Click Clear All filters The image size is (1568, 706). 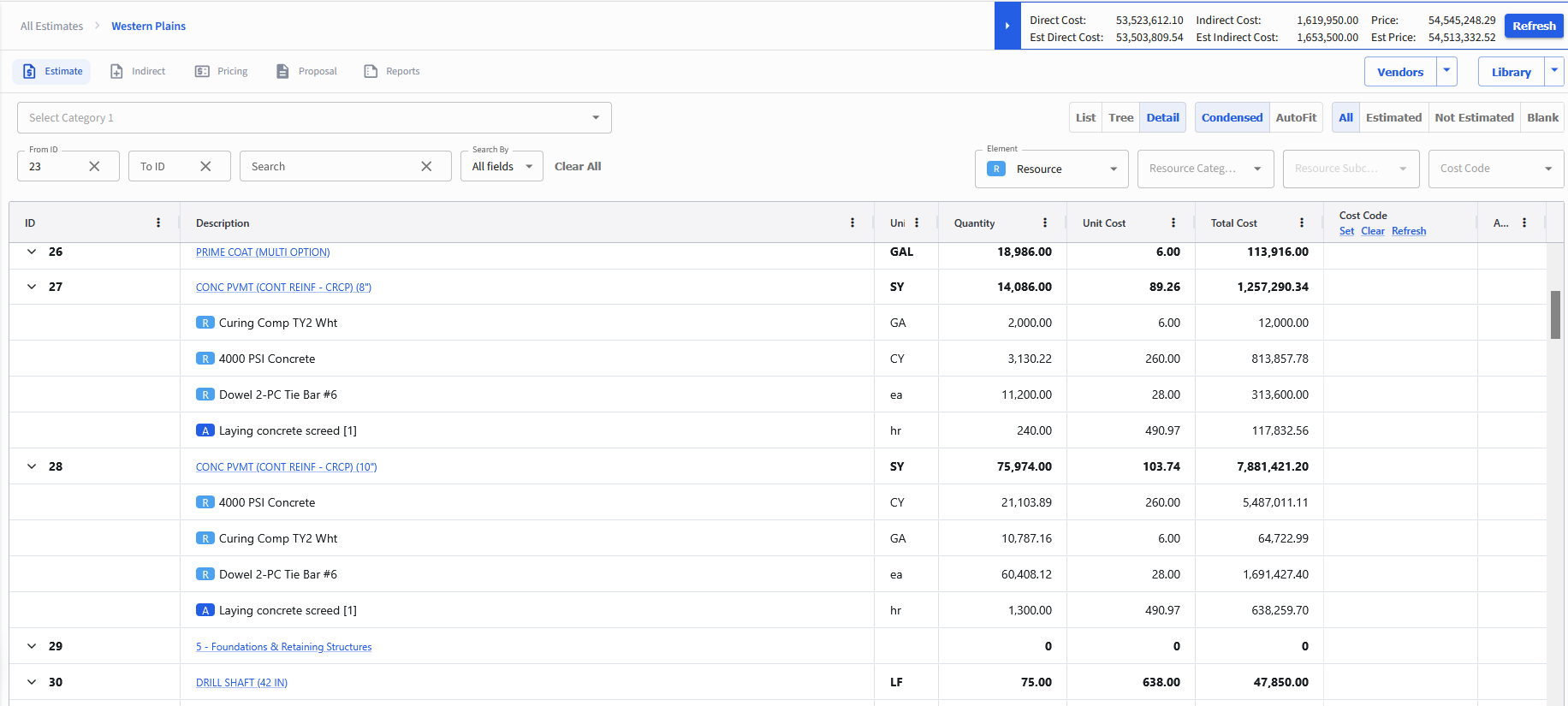click(x=578, y=167)
